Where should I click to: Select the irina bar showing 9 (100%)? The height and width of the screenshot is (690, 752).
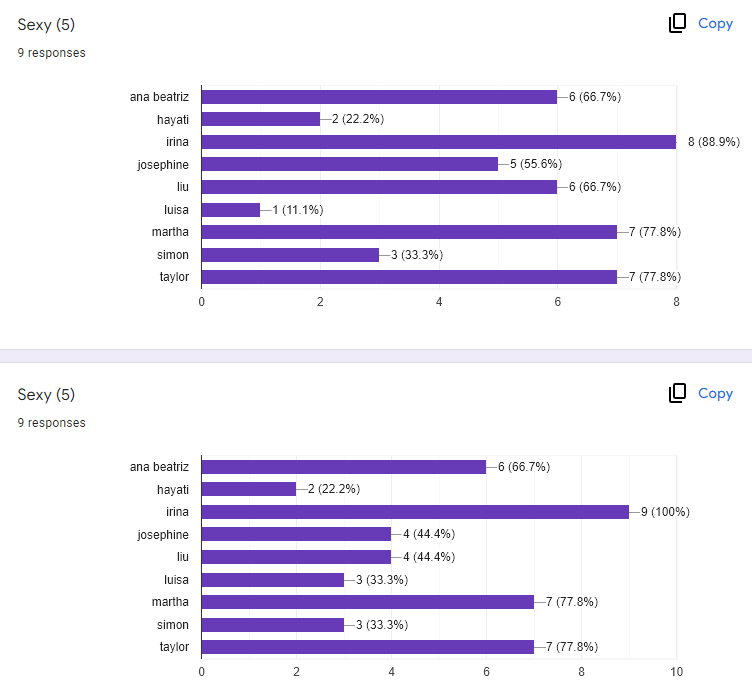click(x=415, y=512)
